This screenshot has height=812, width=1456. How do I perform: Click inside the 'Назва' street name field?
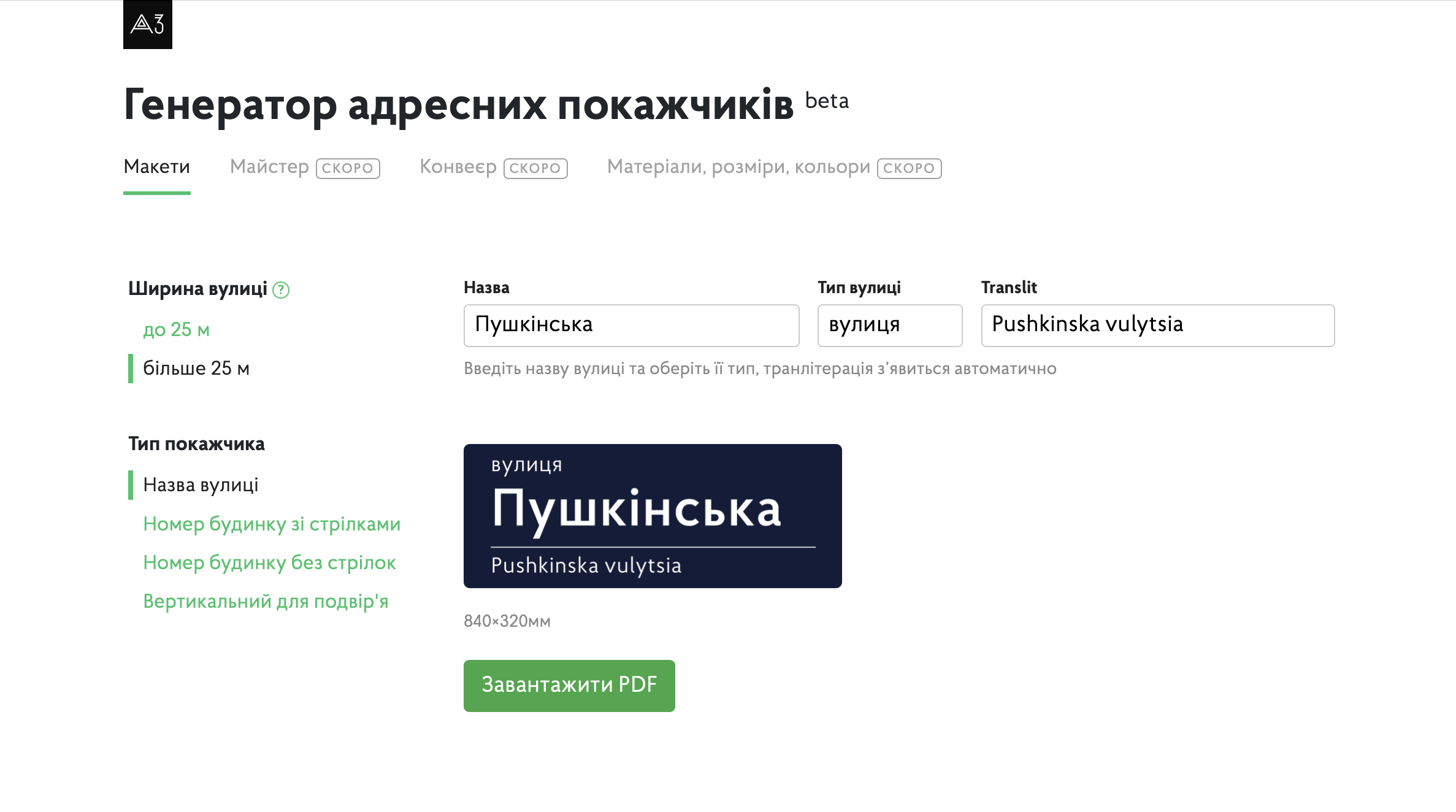(x=631, y=325)
